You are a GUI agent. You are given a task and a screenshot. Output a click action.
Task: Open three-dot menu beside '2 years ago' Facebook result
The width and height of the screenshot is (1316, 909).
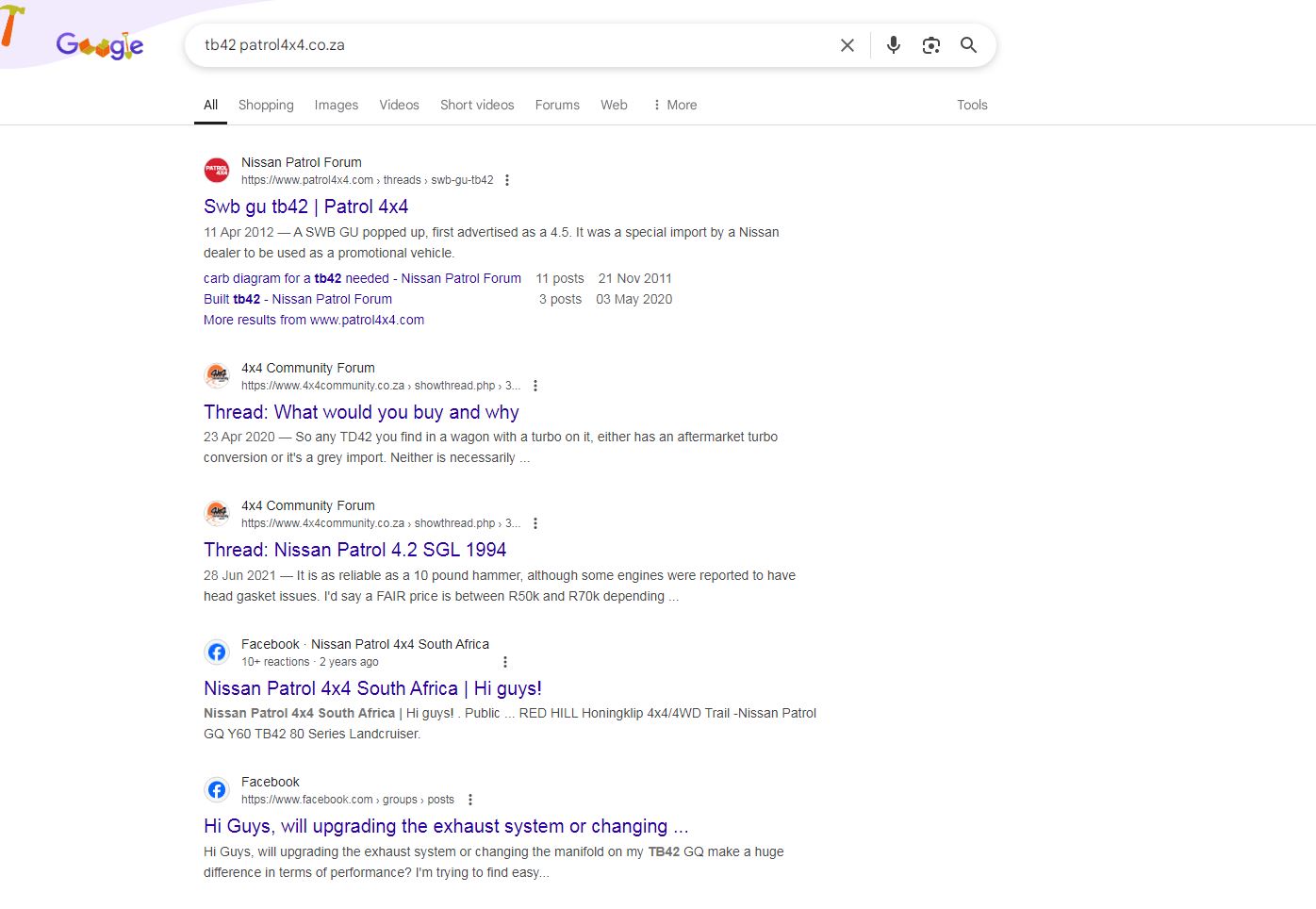[505, 662]
